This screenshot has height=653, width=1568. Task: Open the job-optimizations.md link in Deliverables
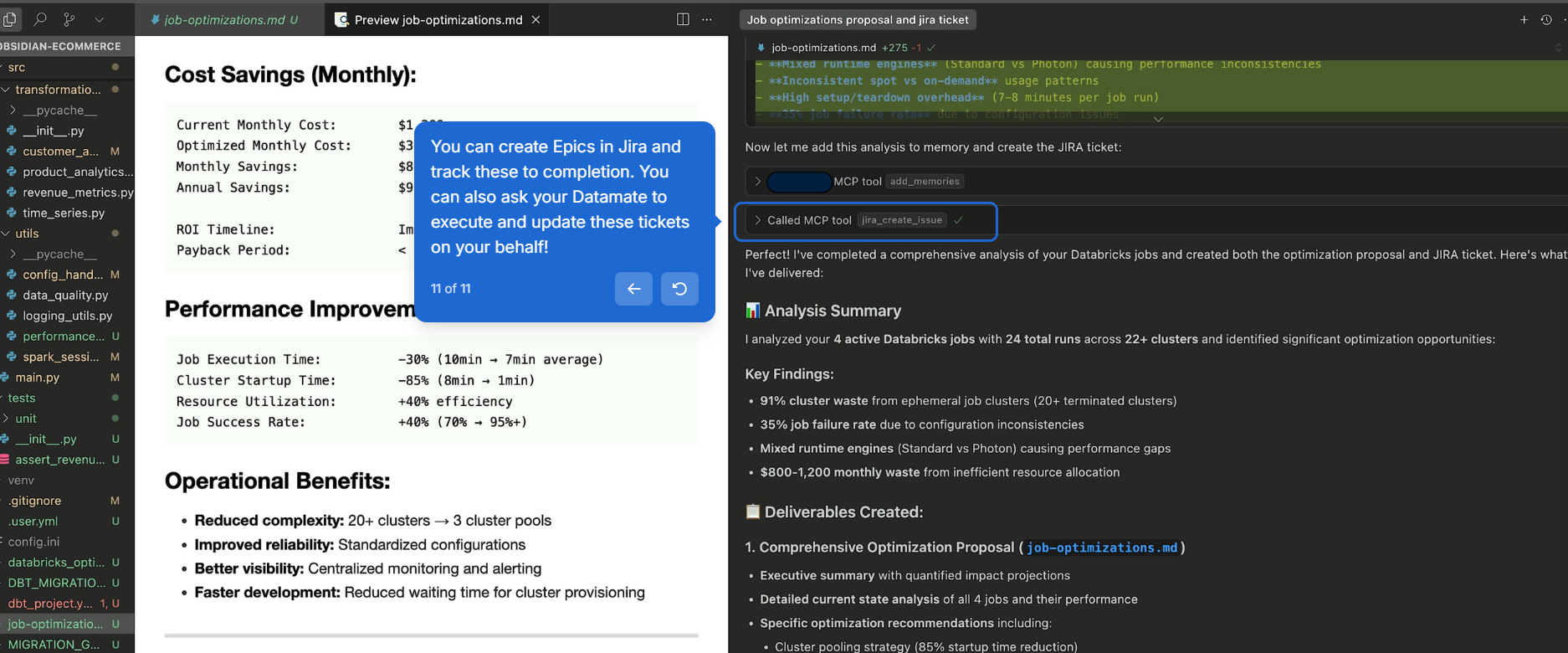[1101, 548]
